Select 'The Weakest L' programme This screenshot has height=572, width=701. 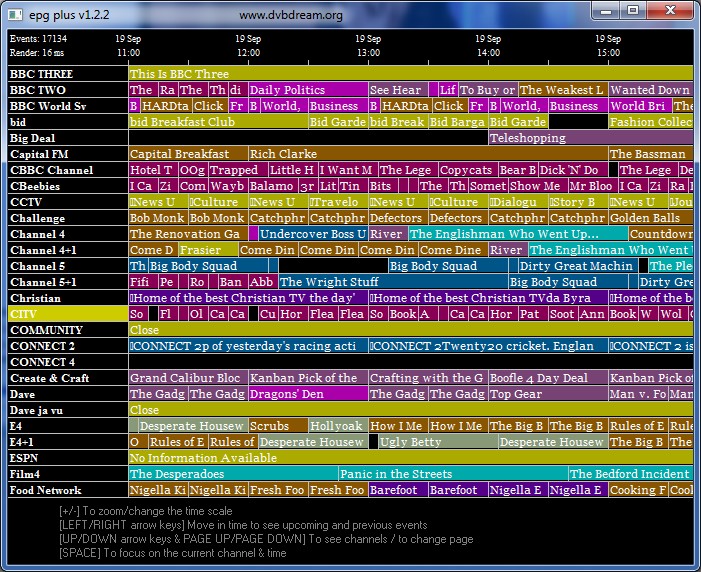tap(563, 90)
